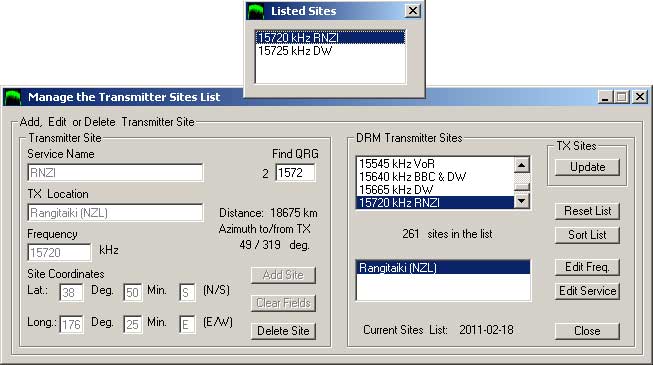Maximize the Manage Transmitter Sites window
The width and height of the screenshot is (653, 365).
click(x=621, y=97)
